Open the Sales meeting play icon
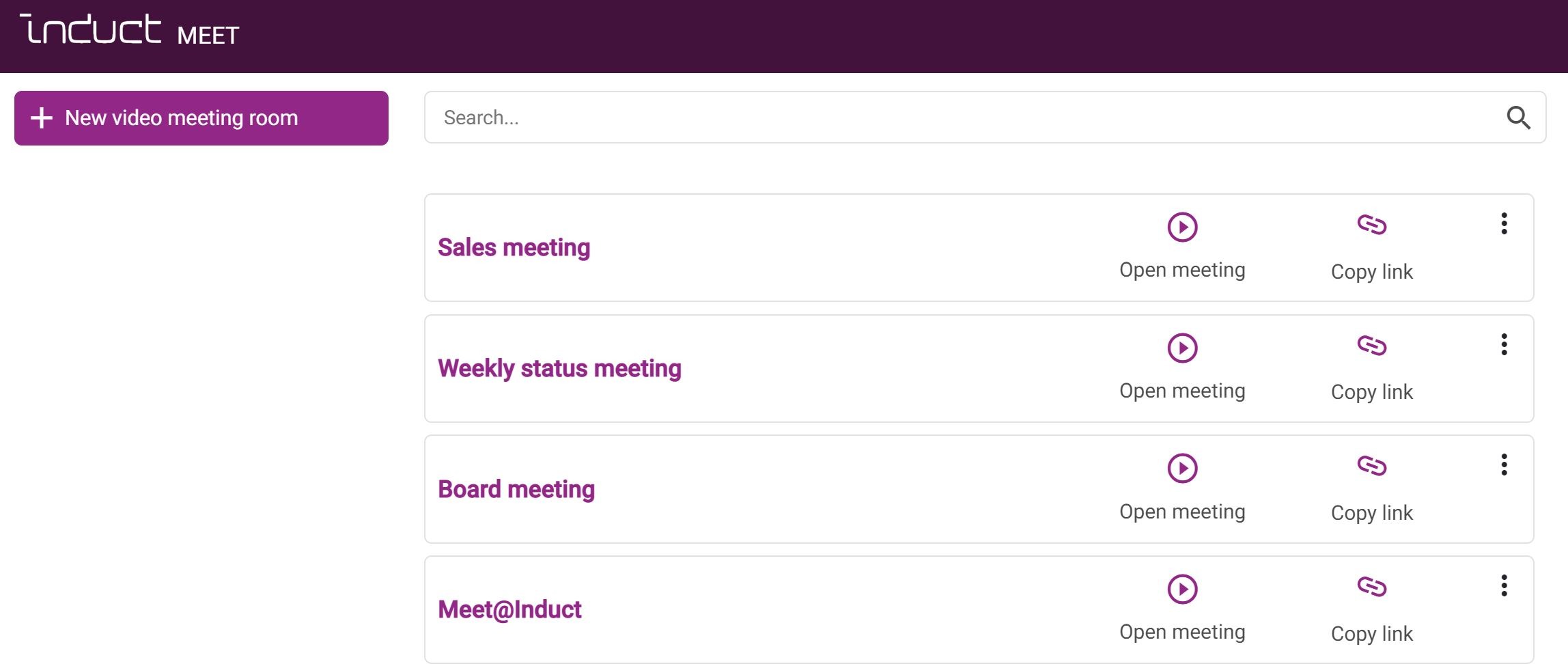 pyautogui.click(x=1182, y=227)
